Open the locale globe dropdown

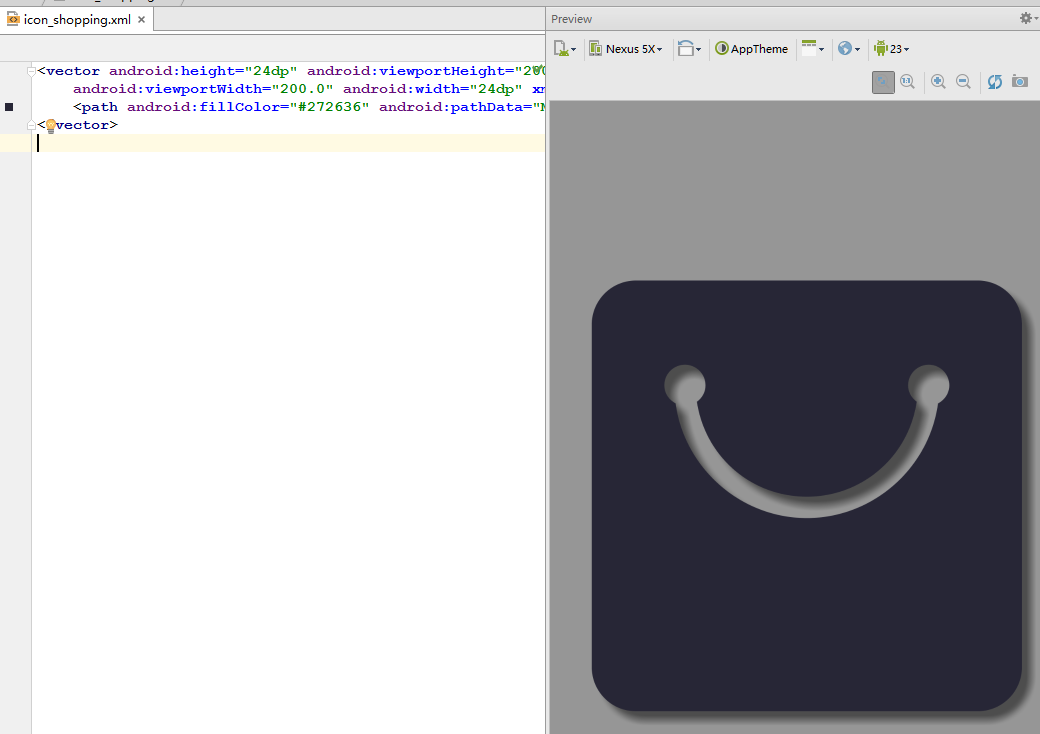pyautogui.click(x=848, y=48)
